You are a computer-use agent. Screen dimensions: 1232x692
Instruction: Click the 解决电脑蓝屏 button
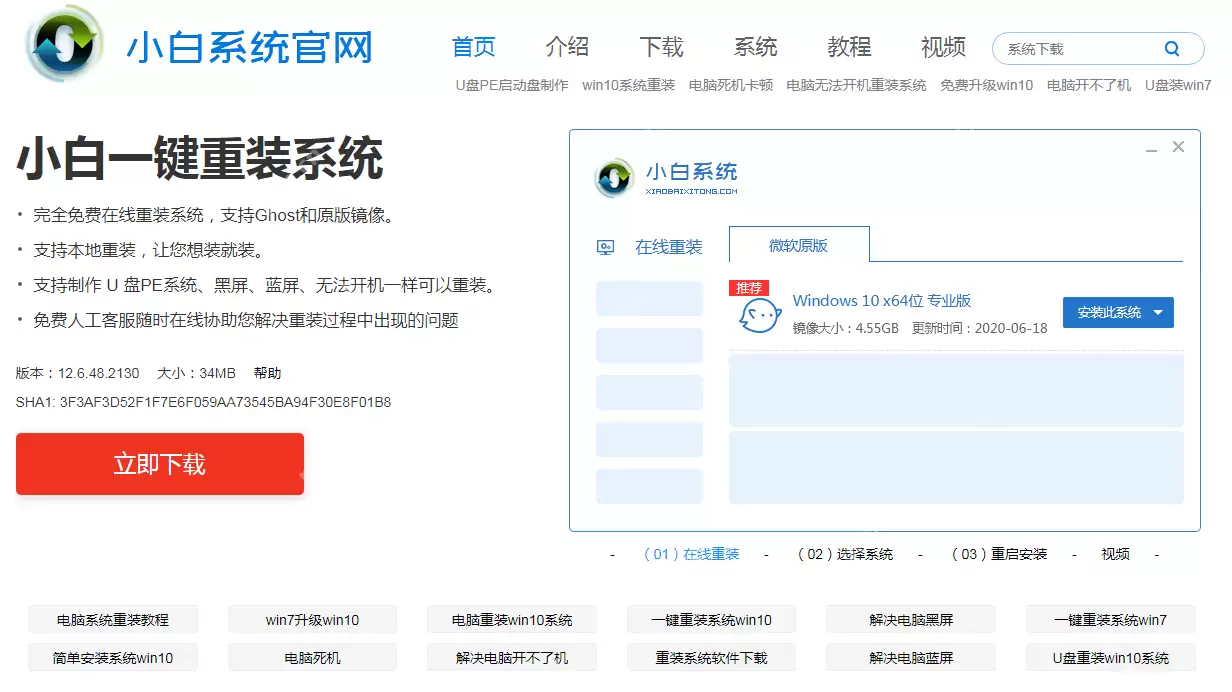coord(910,657)
